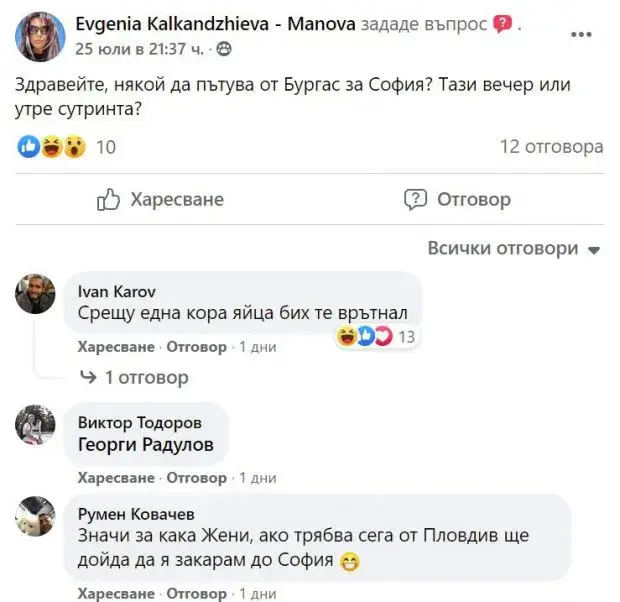Click the post's reaction emoji cluster
Viewport: 620px width, 602px height.
52,148
